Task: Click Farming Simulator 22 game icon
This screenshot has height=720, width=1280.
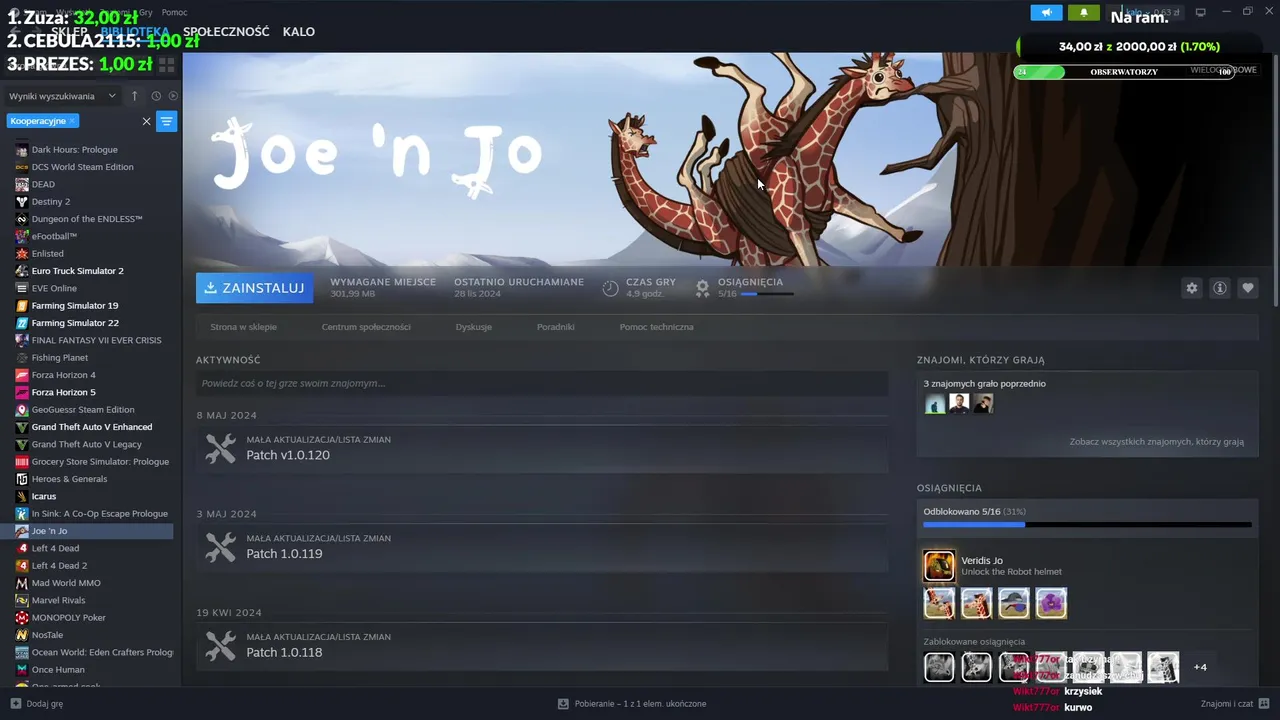Action: pyautogui.click(x=22, y=323)
